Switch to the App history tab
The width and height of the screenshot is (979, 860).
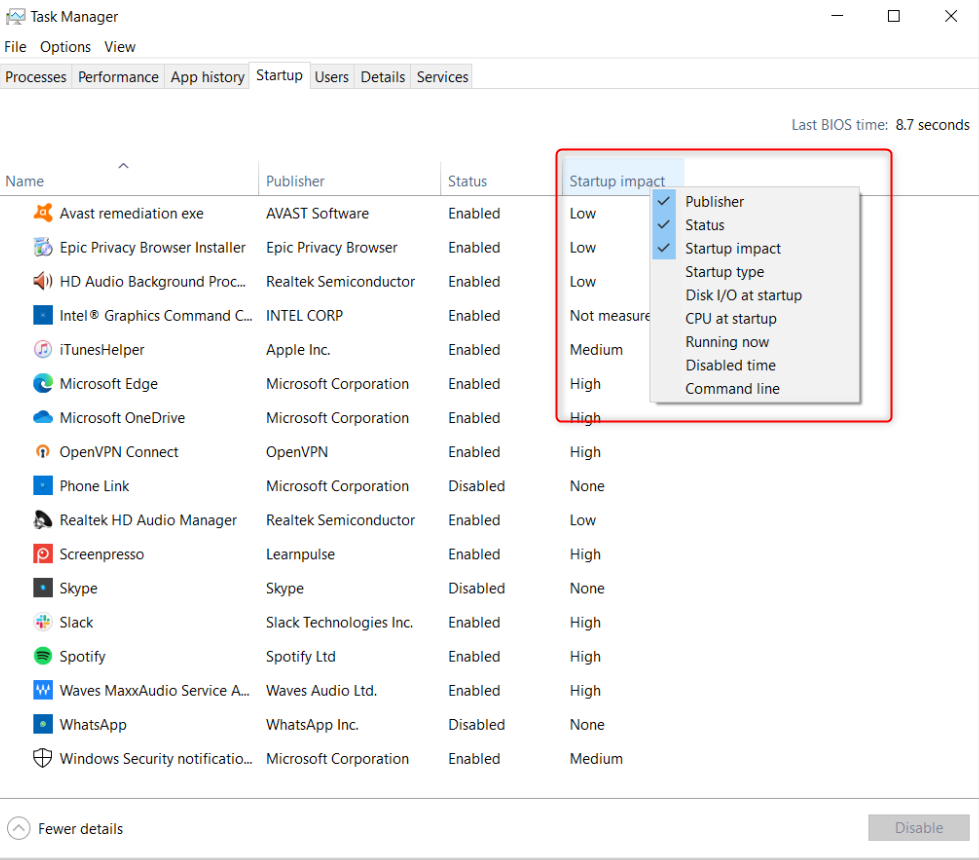[207, 77]
